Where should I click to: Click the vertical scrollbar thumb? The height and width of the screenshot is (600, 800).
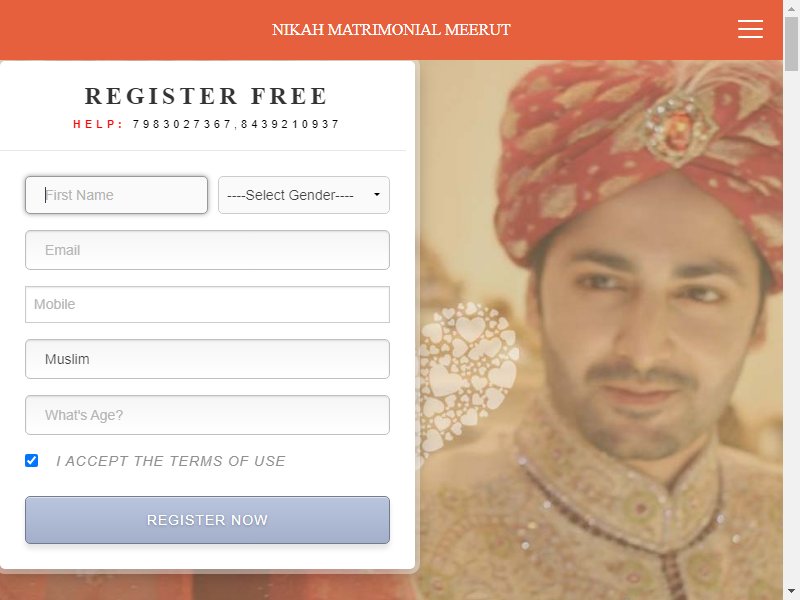[791, 44]
